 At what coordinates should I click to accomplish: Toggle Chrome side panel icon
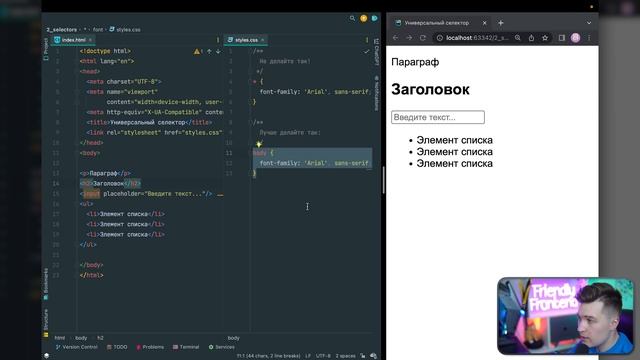pos(562,38)
